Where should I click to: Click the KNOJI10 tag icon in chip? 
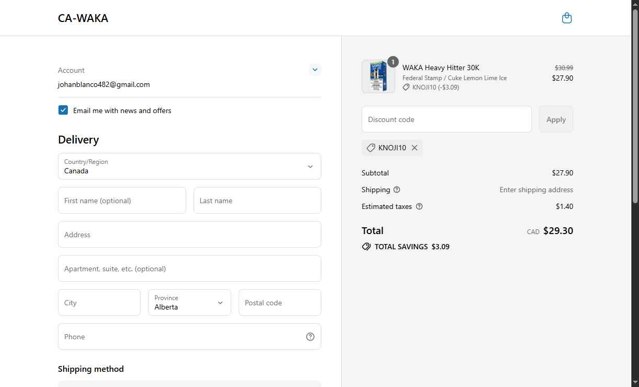point(370,148)
